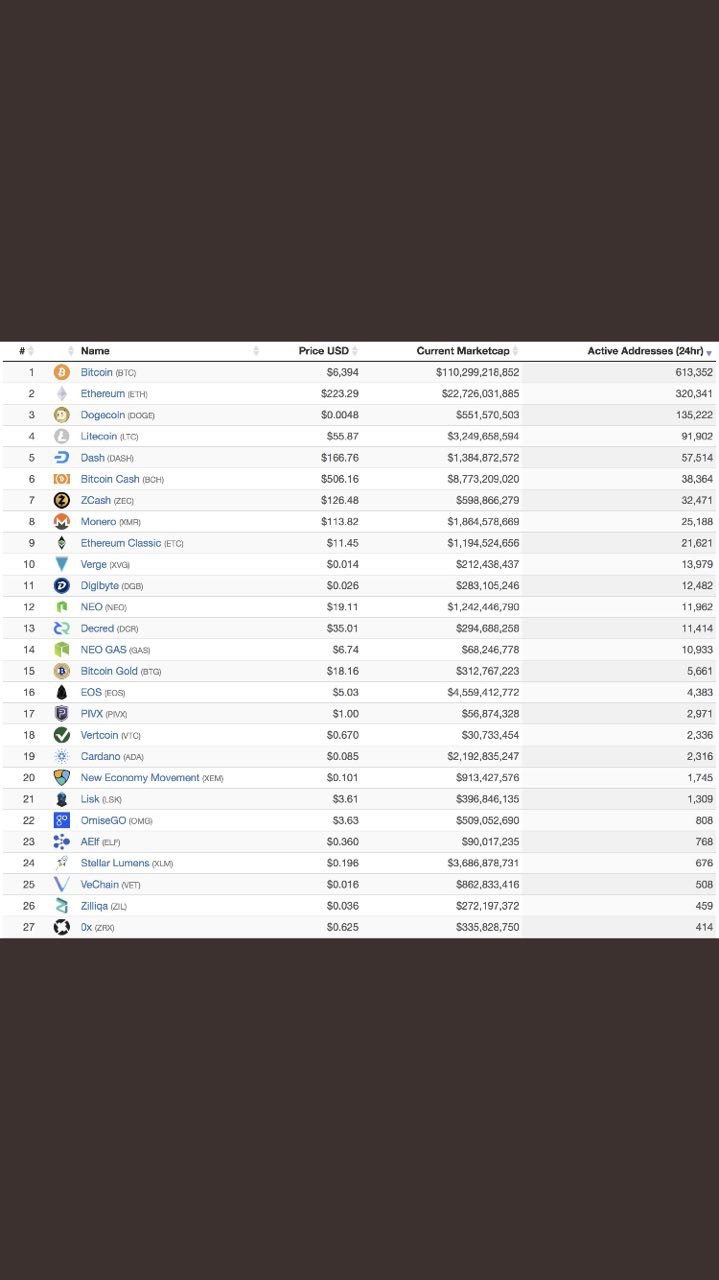The image size is (719, 1280).
Task: Click the Ethereum diamond logo icon
Action: coord(61,394)
